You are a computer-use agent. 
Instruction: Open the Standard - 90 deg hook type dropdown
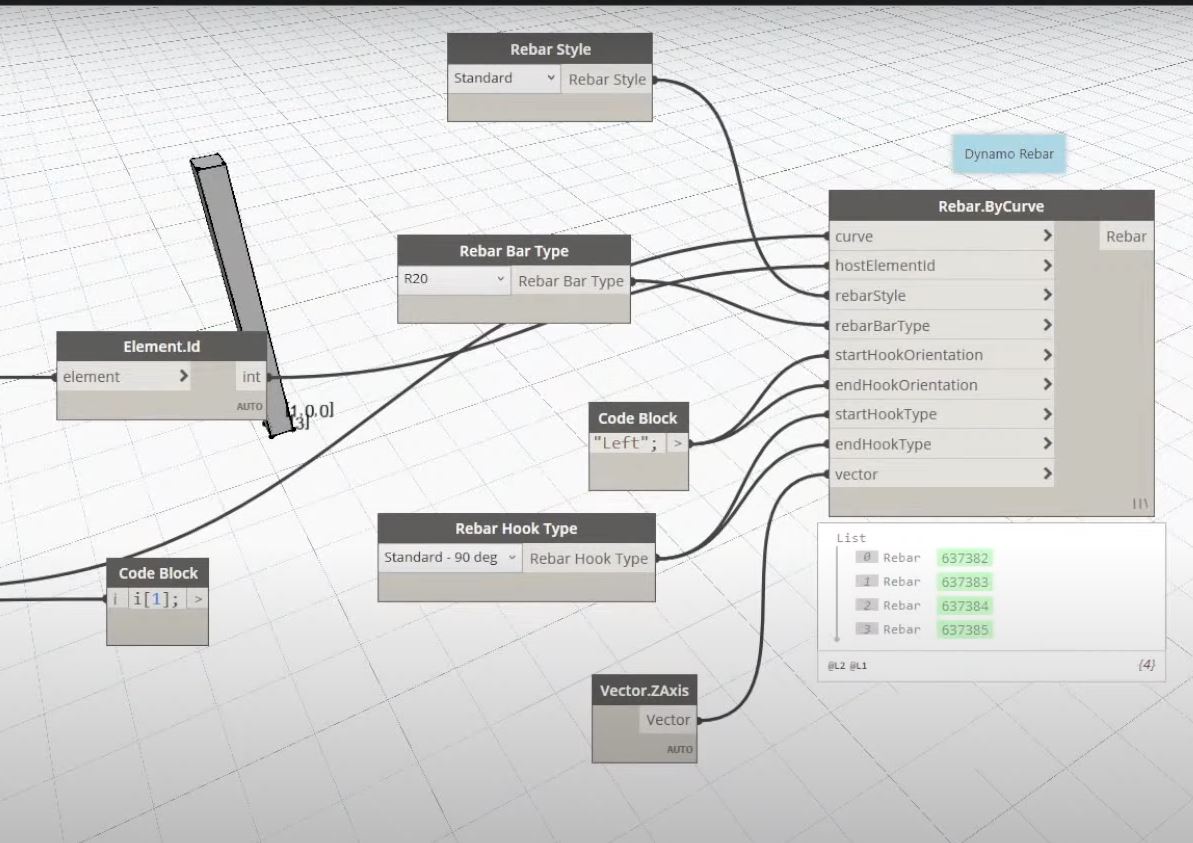(450, 558)
